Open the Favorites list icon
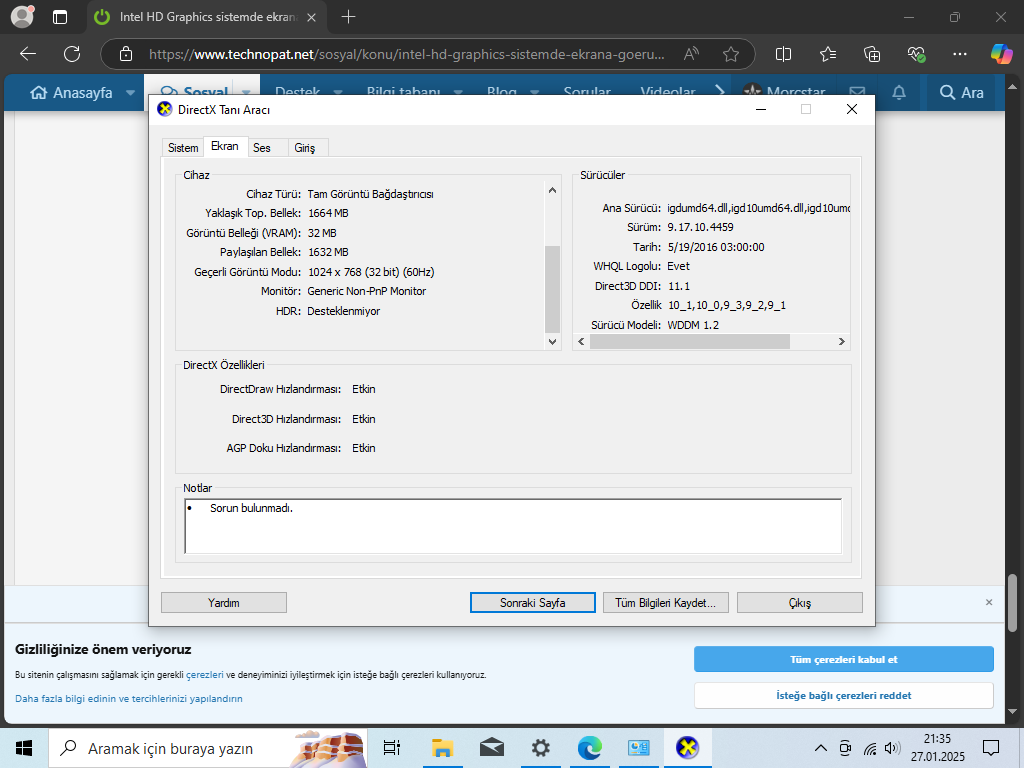Viewport: 1024px width, 768px height. (x=827, y=54)
